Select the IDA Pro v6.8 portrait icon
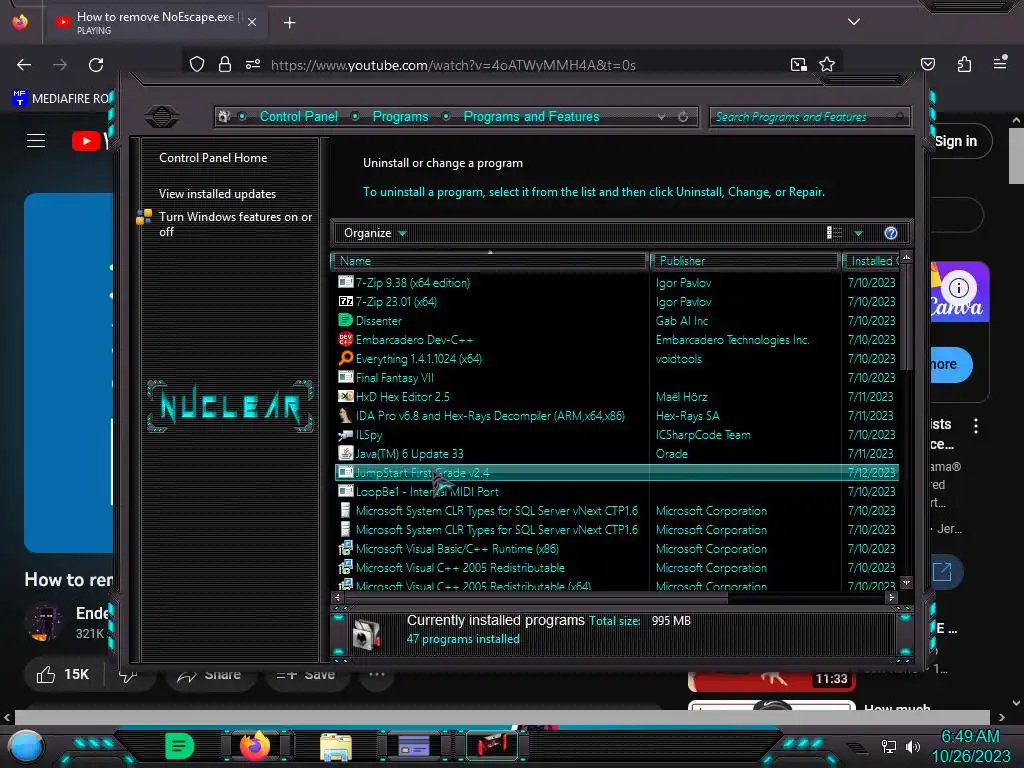 click(345, 415)
